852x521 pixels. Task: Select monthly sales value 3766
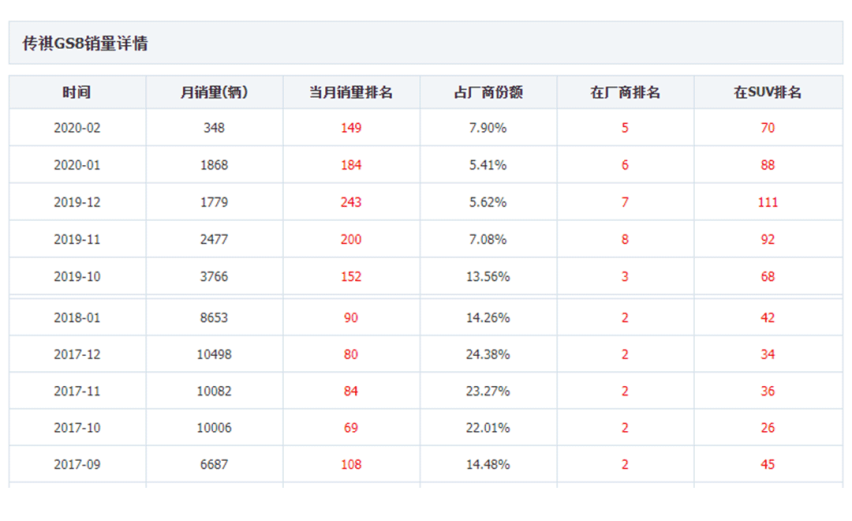[x=214, y=277]
